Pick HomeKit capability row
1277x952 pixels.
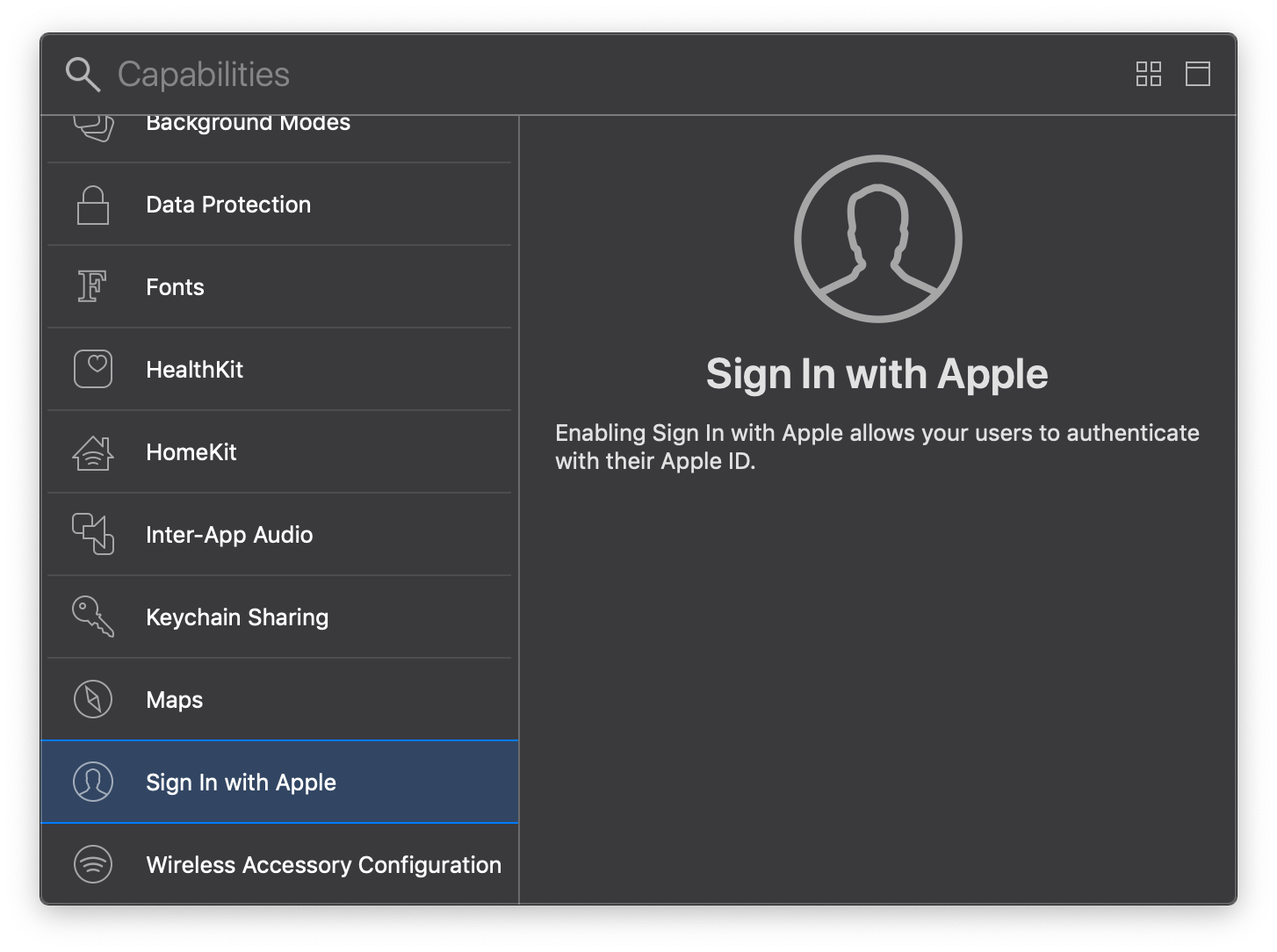pos(279,452)
